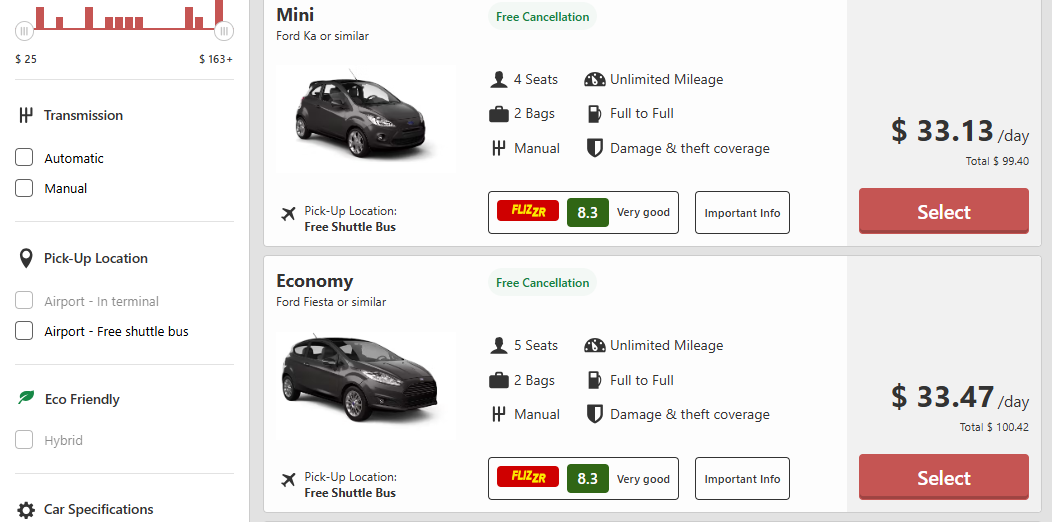Image resolution: width=1052 pixels, height=522 pixels.
Task: Click the 8.3 rating badge on Economy card
Action: pos(587,479)
